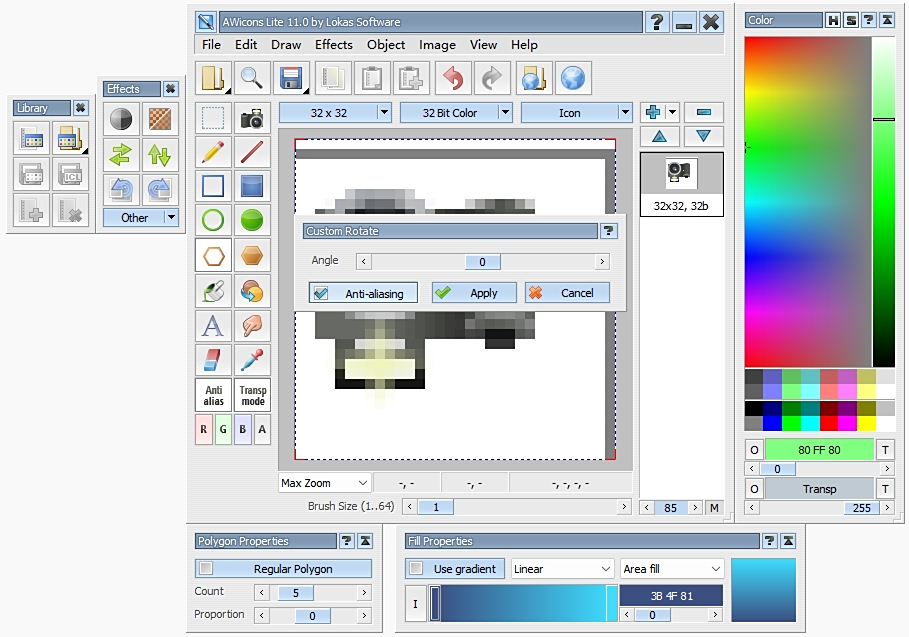Activate the rectangular Selection tool
The height and width of the screenshot is (637, 909).
[213, 118]
